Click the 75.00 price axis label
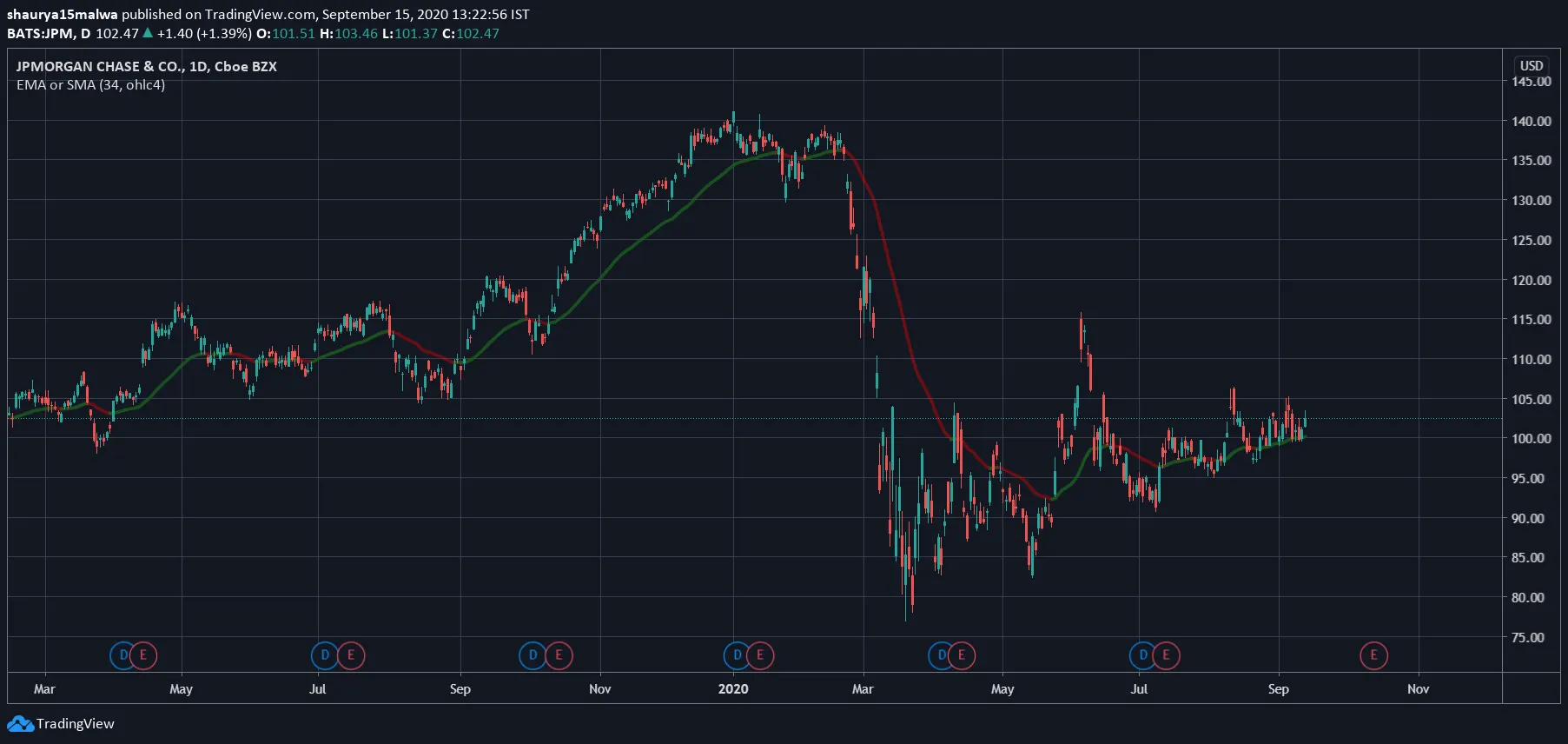Viewport: 1568px width, 744px height. pyautogui.click(x=1528, y=638)
